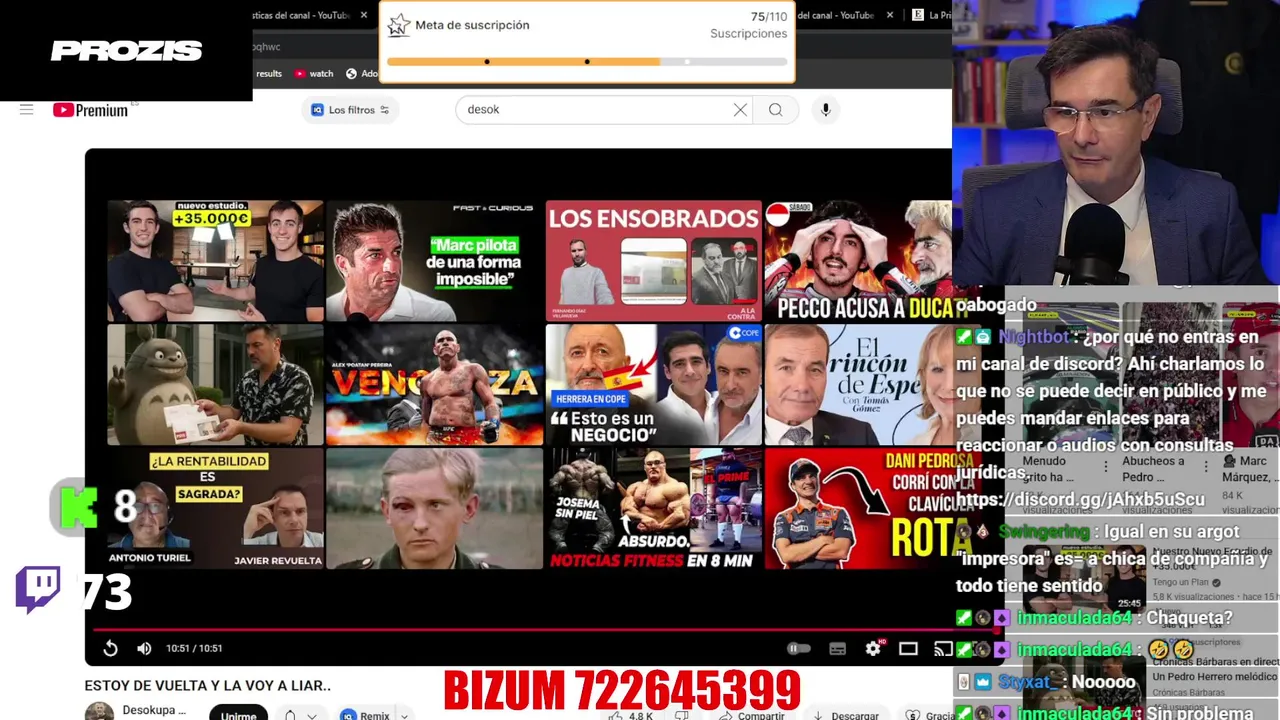
Task: Open the Totoro statue endscreen video
Action: pos(215,384)
